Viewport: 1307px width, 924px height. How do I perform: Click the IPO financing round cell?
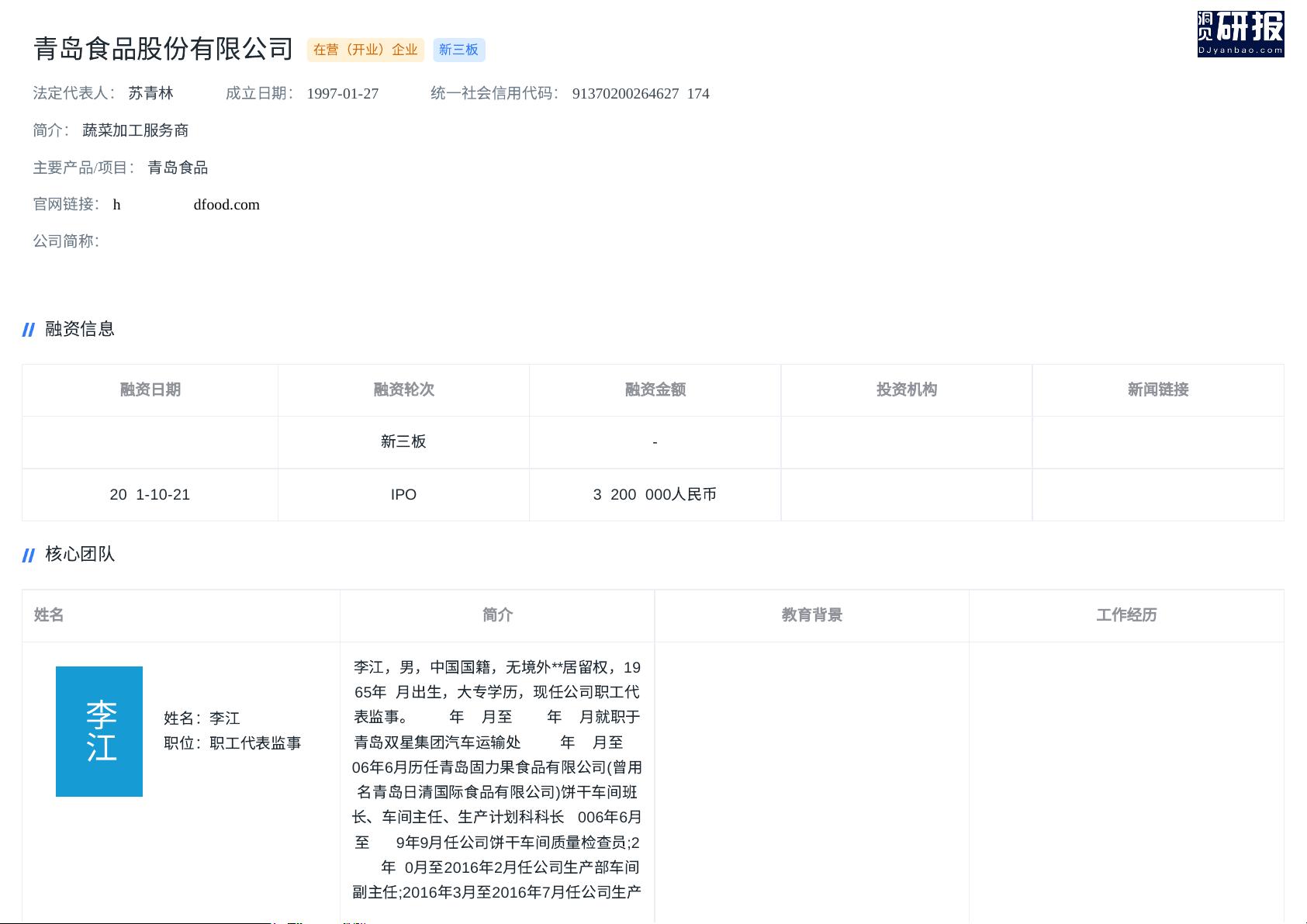(x=403, y=494)
